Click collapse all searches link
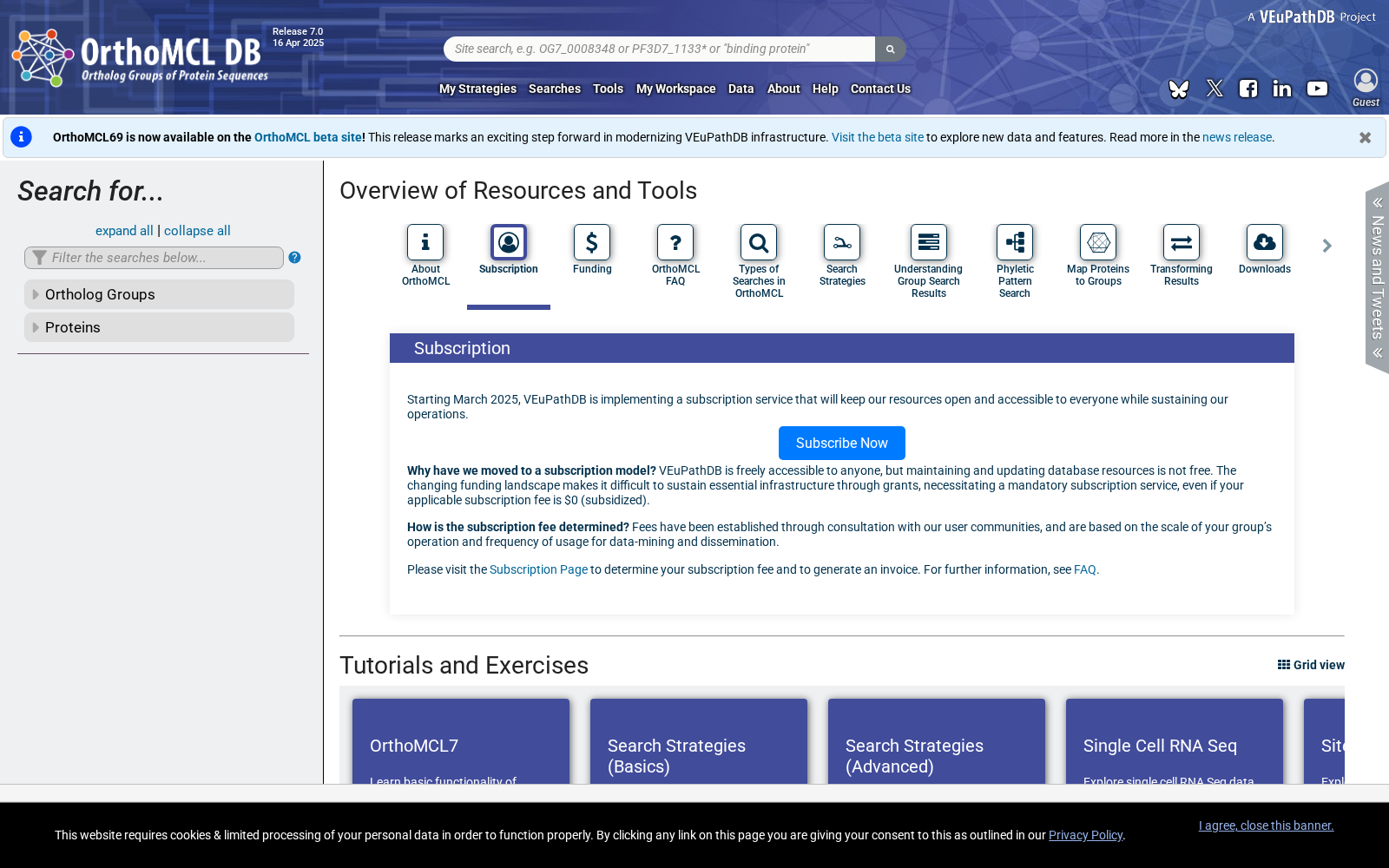Screen dimensions: 1389x868 (197, 231)
